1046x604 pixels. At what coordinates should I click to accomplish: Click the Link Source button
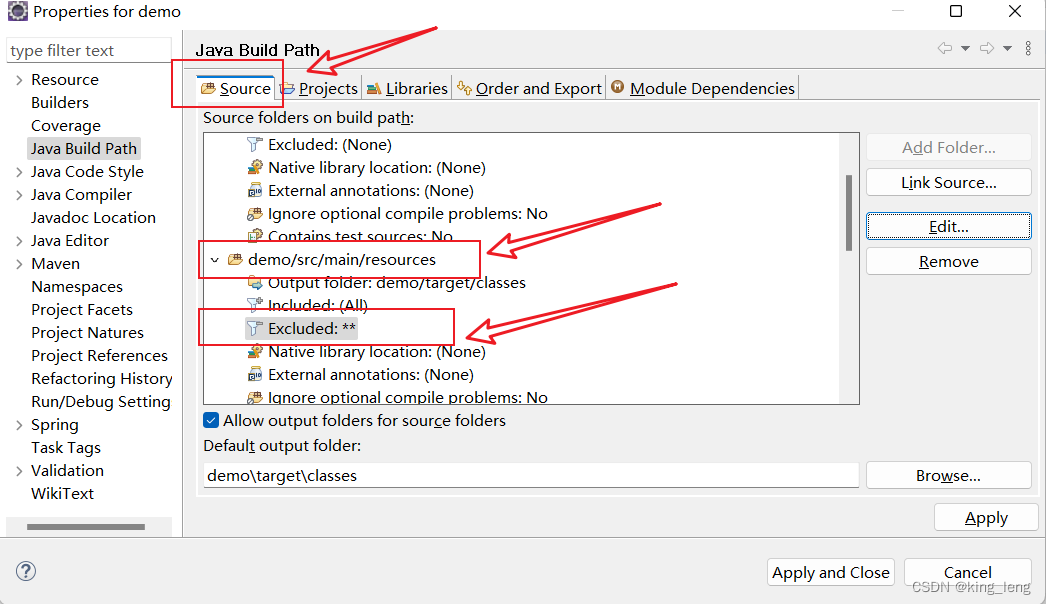pos(947,182)
